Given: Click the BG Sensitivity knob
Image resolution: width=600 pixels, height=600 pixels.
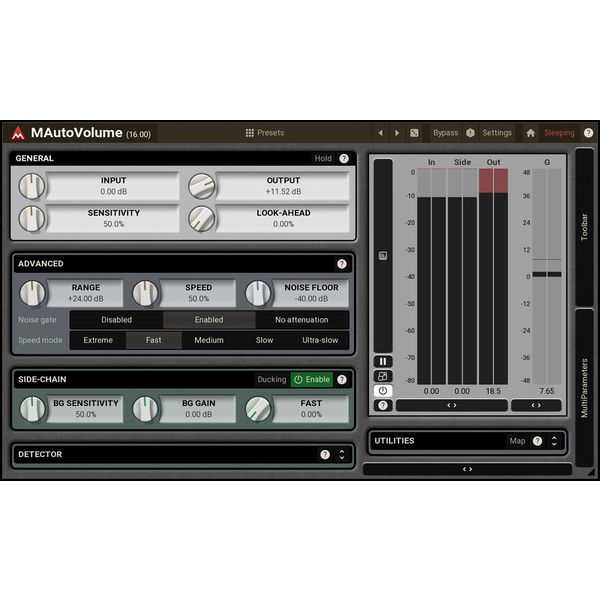Looking at the screenshot, I should tap(32, 409).
